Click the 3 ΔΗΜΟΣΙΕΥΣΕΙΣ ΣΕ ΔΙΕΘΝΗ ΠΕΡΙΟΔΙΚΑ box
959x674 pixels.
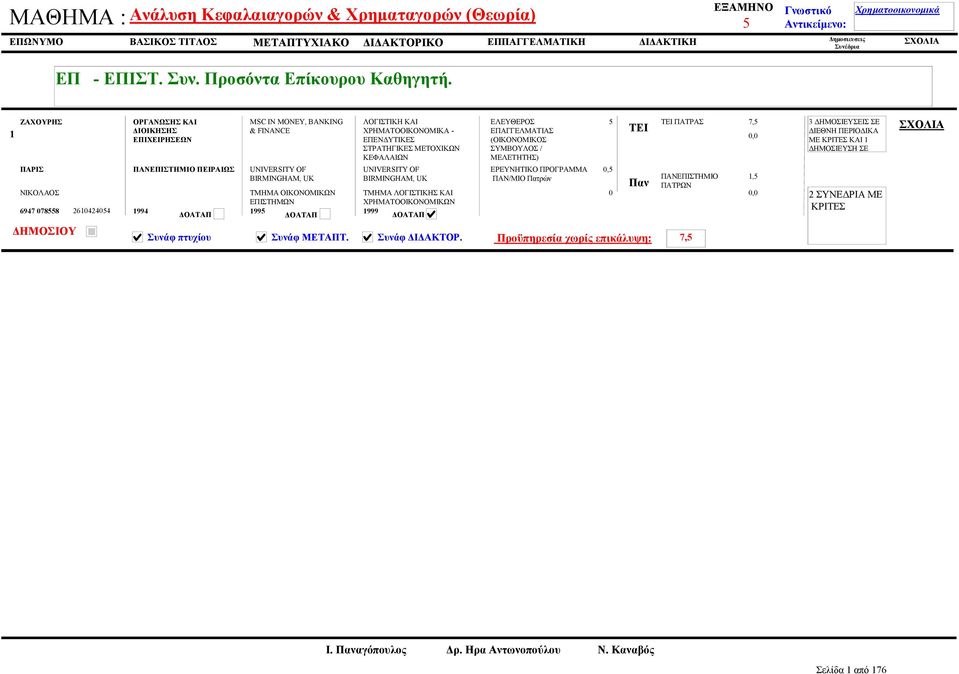tap(846, 135)
